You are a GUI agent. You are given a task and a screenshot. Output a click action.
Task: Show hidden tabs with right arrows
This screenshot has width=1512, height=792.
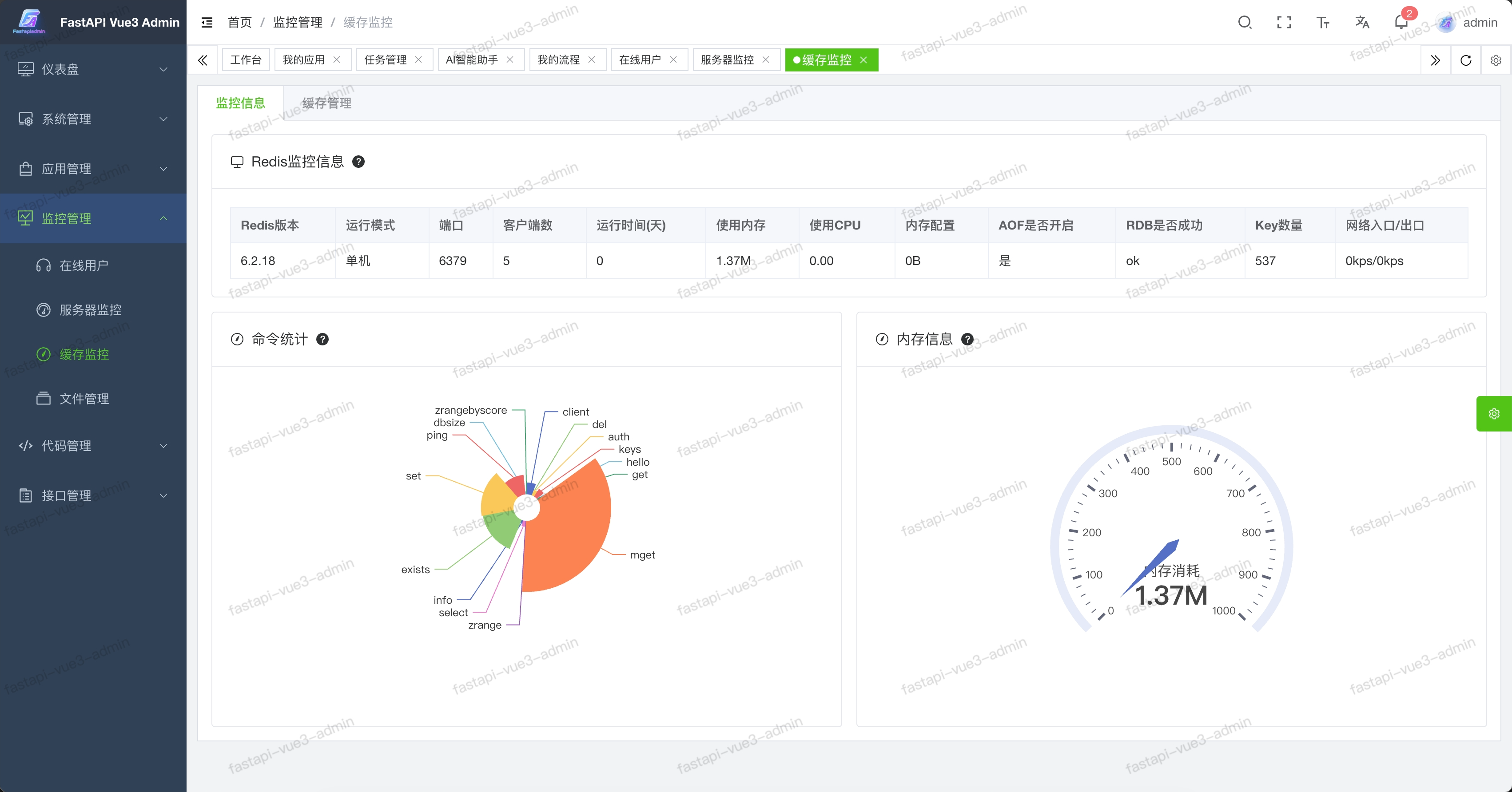1436,60
